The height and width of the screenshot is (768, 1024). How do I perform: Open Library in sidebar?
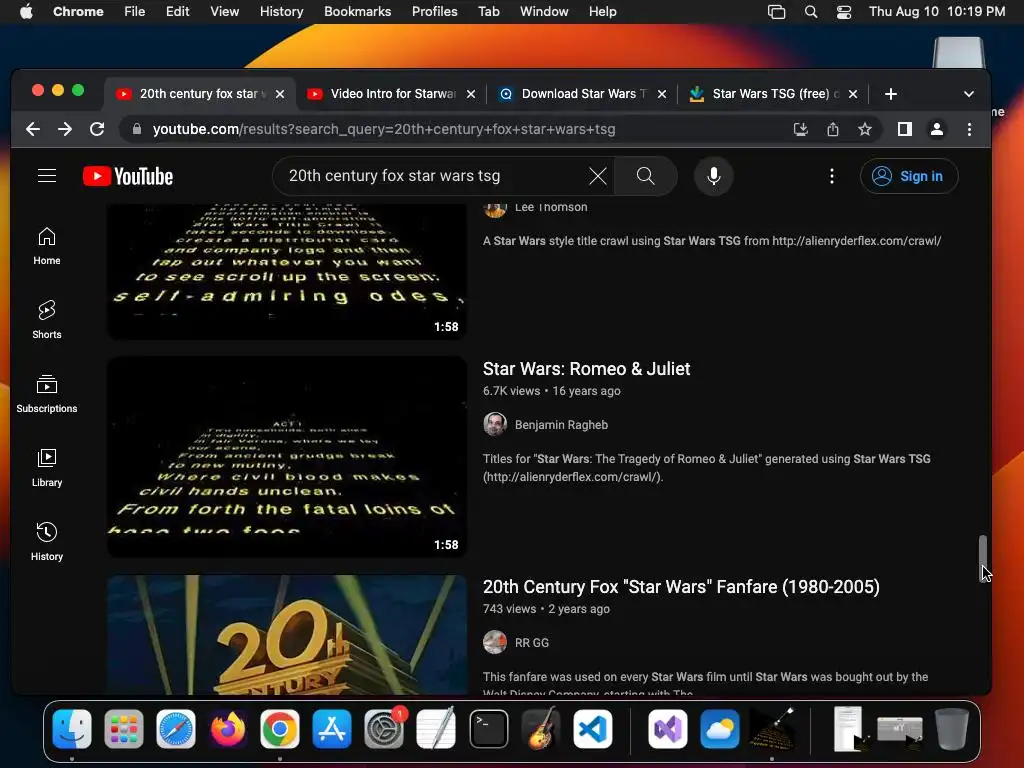pyautogui.click(x=47, y=468)
